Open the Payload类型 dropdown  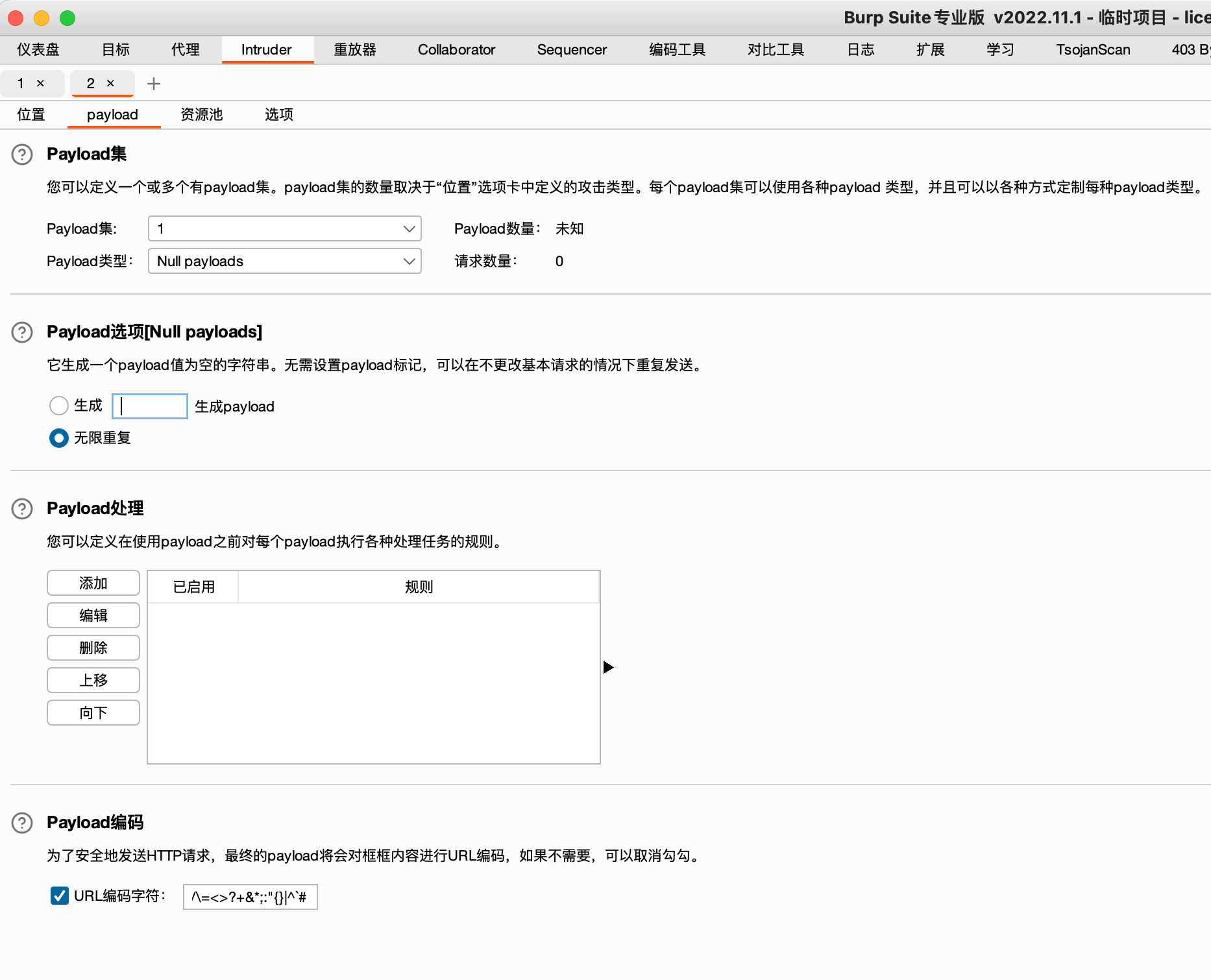[285, 261]
